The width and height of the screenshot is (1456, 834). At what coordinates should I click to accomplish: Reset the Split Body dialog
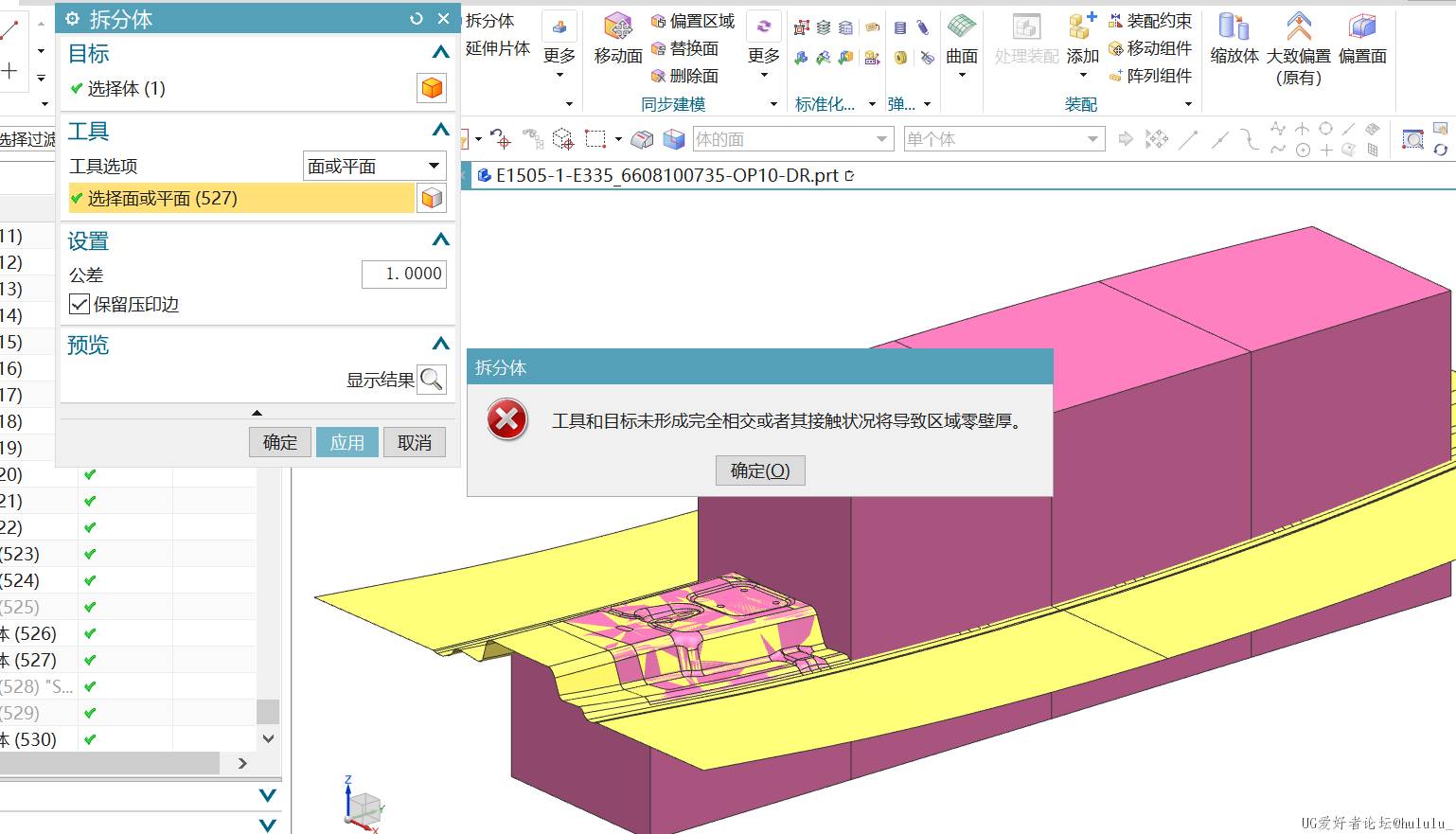click(x=417, y=19)
